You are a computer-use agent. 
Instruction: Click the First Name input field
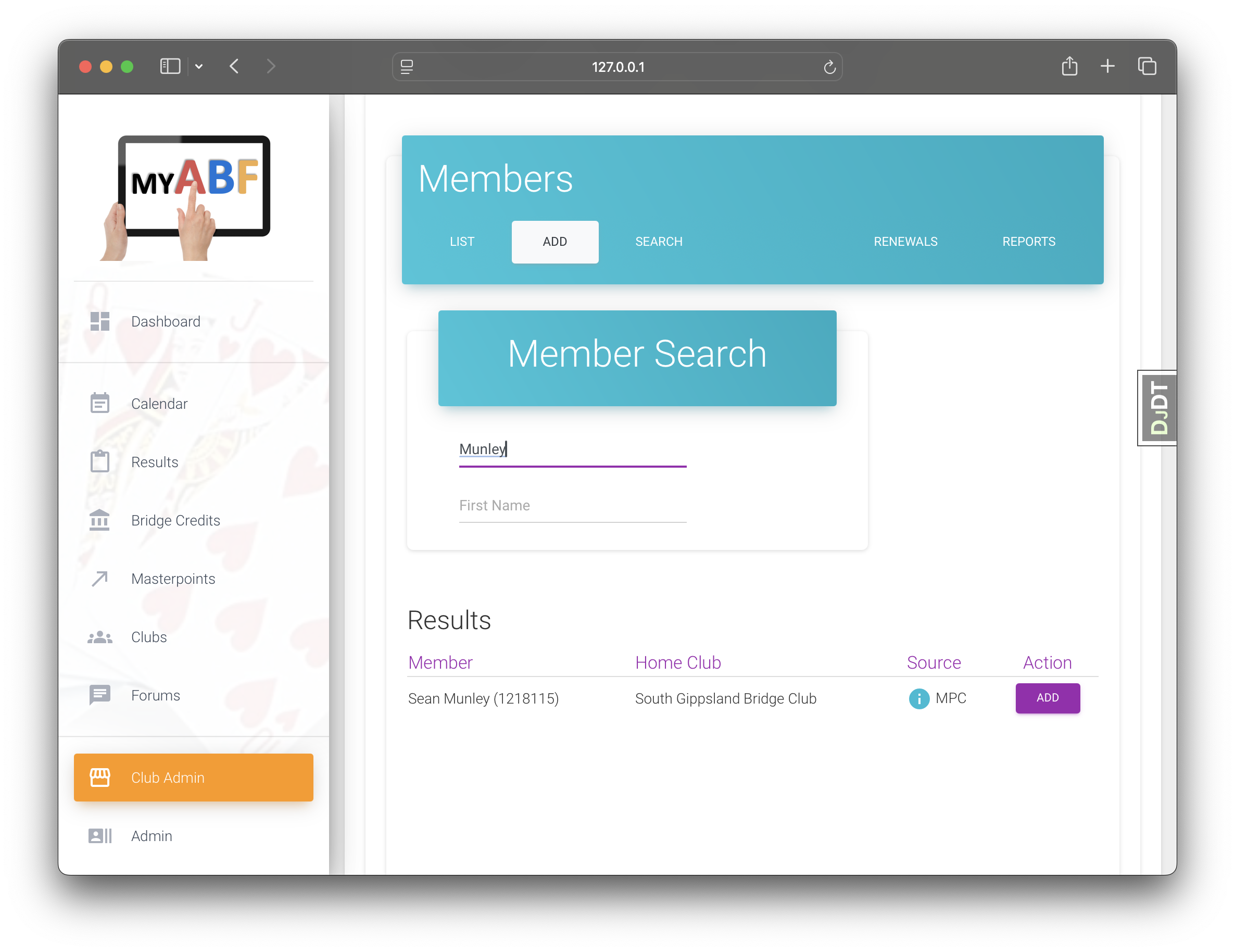(572, 506)
